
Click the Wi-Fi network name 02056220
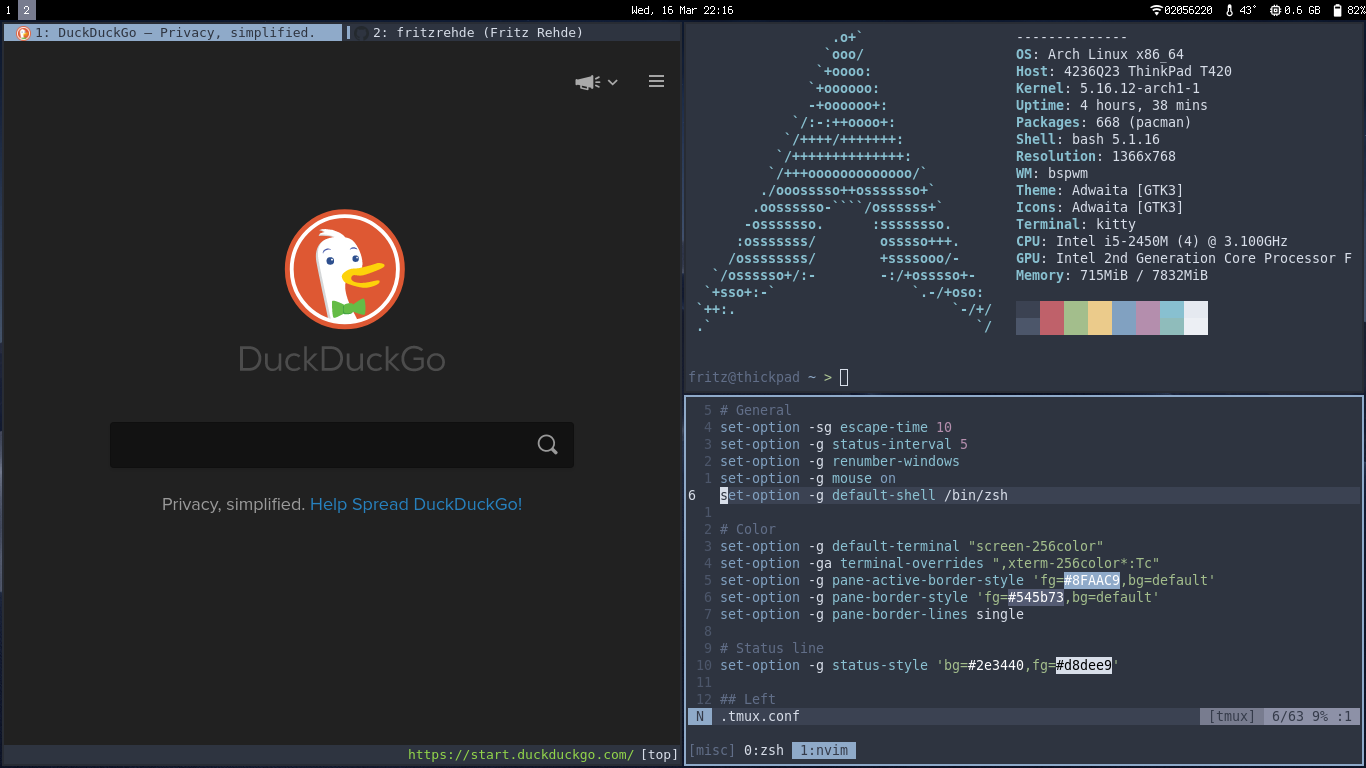tap(1188, 10)
